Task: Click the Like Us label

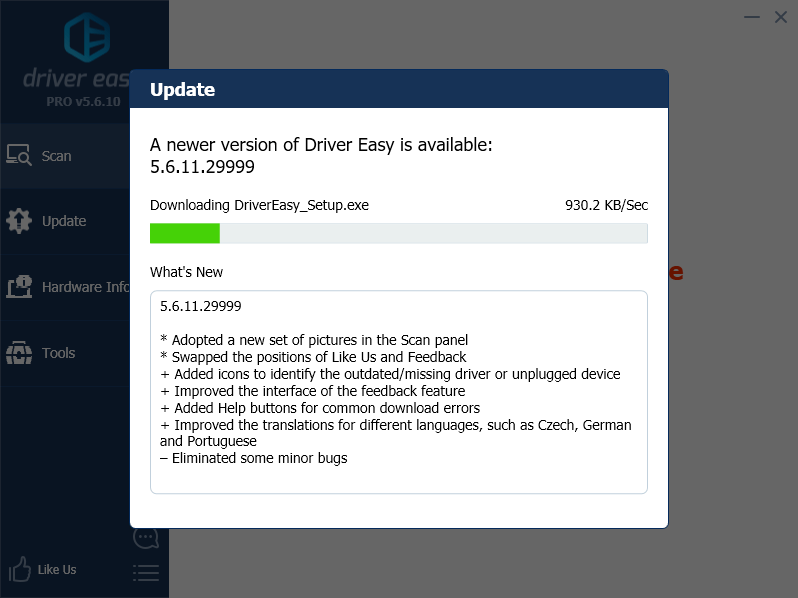Action: coord(57,569)
